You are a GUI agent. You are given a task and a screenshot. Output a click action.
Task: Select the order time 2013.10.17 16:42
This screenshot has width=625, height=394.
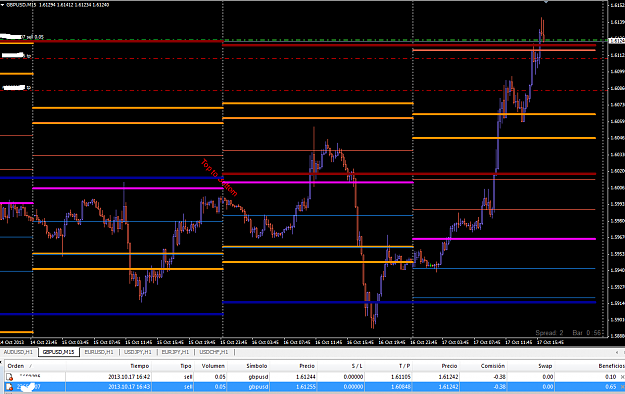(x=129, y=377)
